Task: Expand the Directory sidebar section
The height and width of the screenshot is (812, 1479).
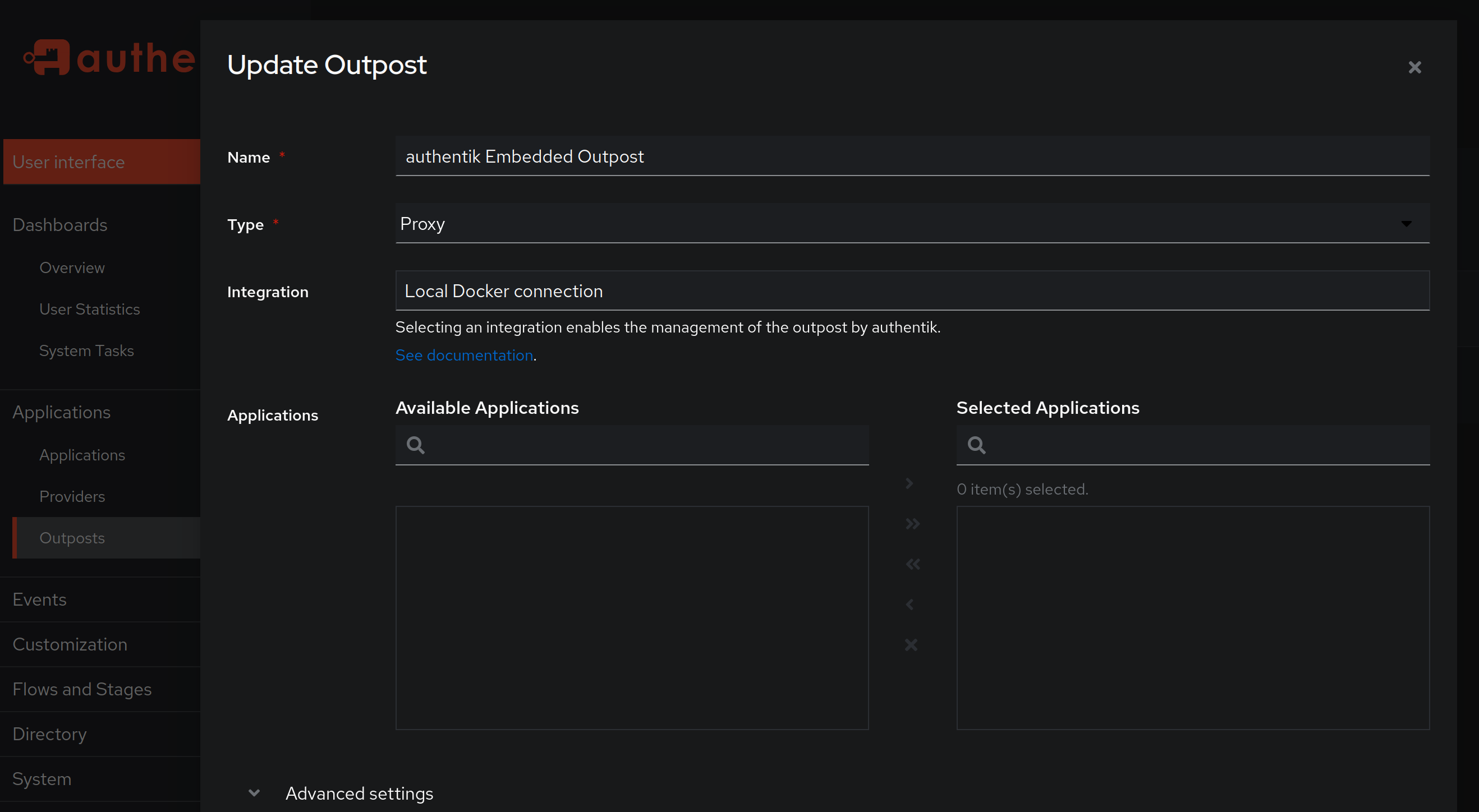Action: pos(49,733)
